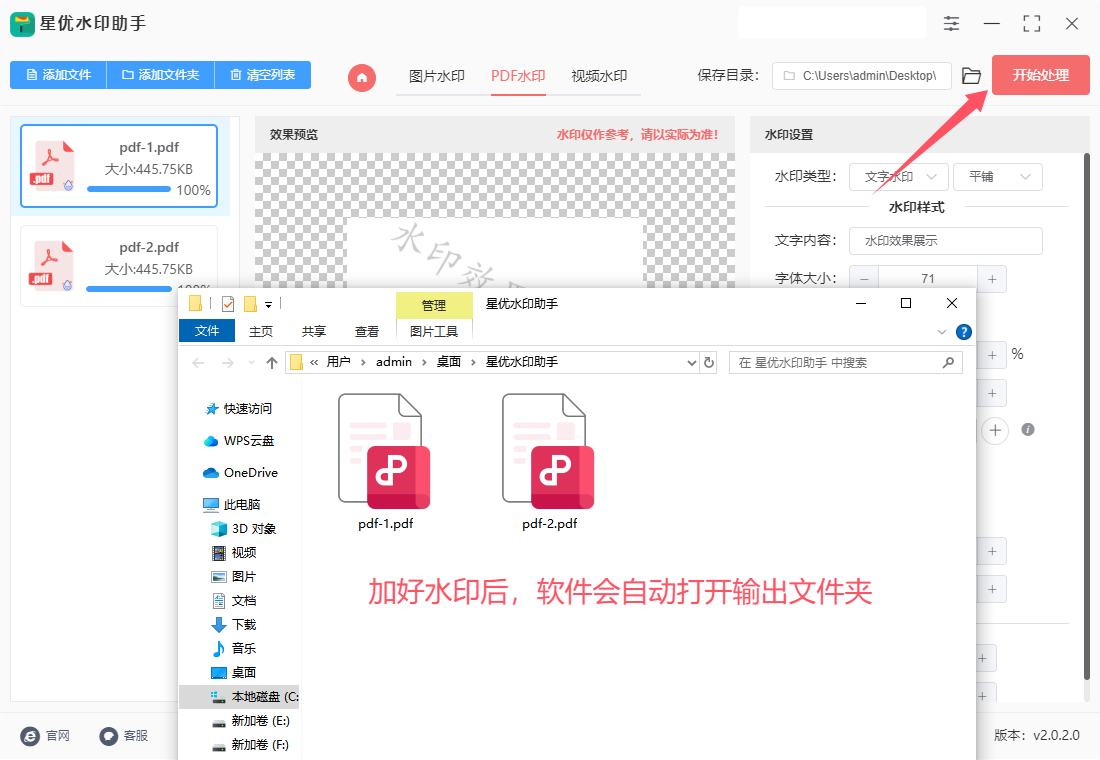1100x760 pixels.
Task: Click the info icon in watermark settings
Action: 1028,429
